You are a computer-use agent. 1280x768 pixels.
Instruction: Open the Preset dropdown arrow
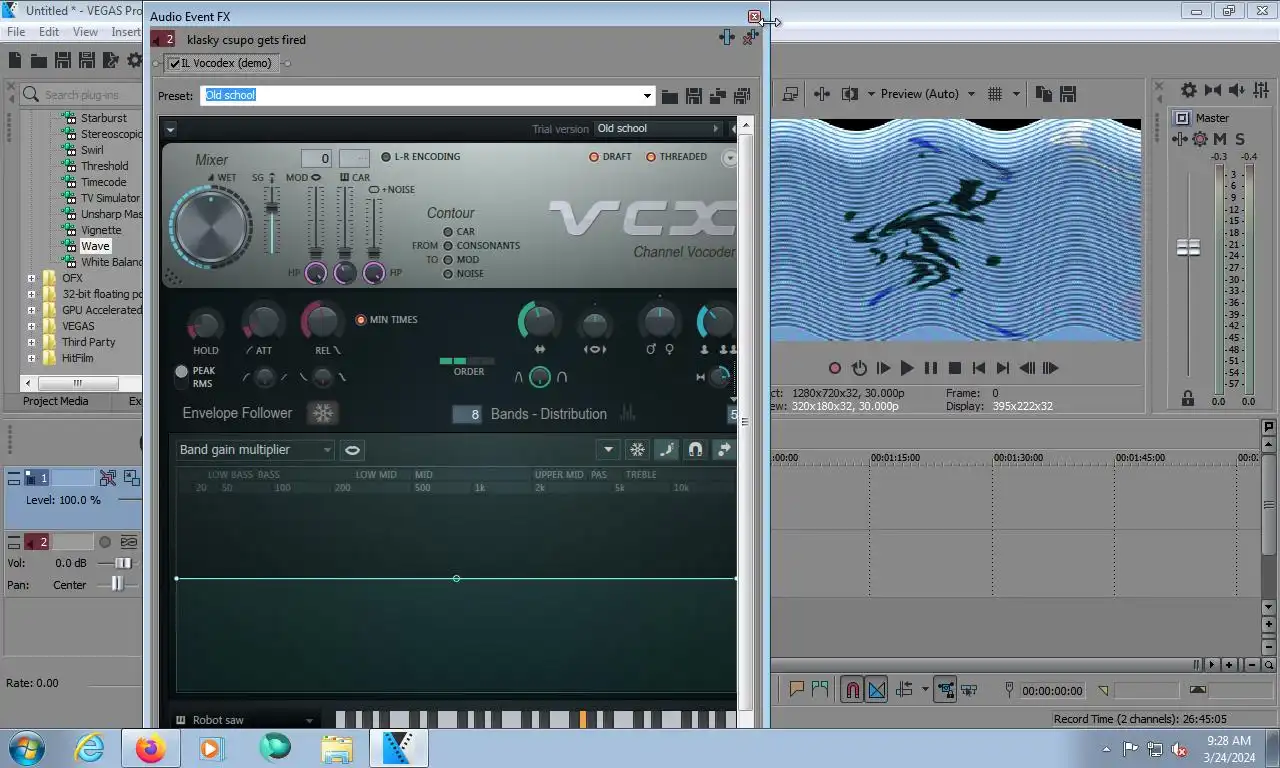click(647, 96)
